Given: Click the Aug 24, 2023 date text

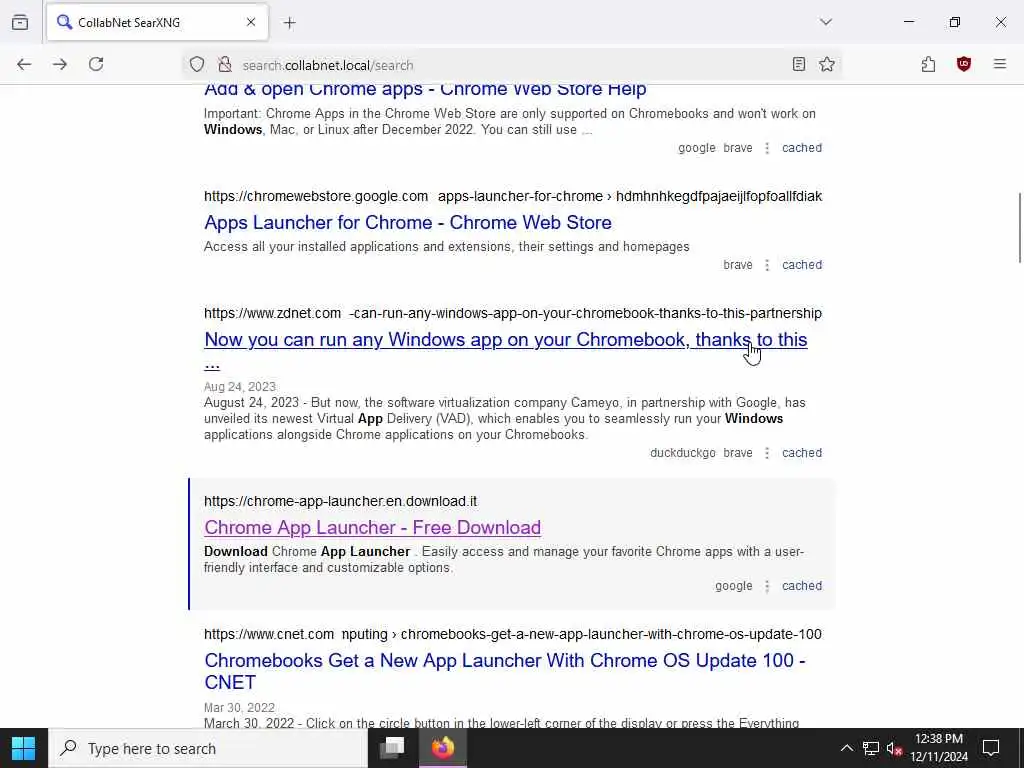Looking at the screenshot, I should pyautogui.click(x=240, y=387).
